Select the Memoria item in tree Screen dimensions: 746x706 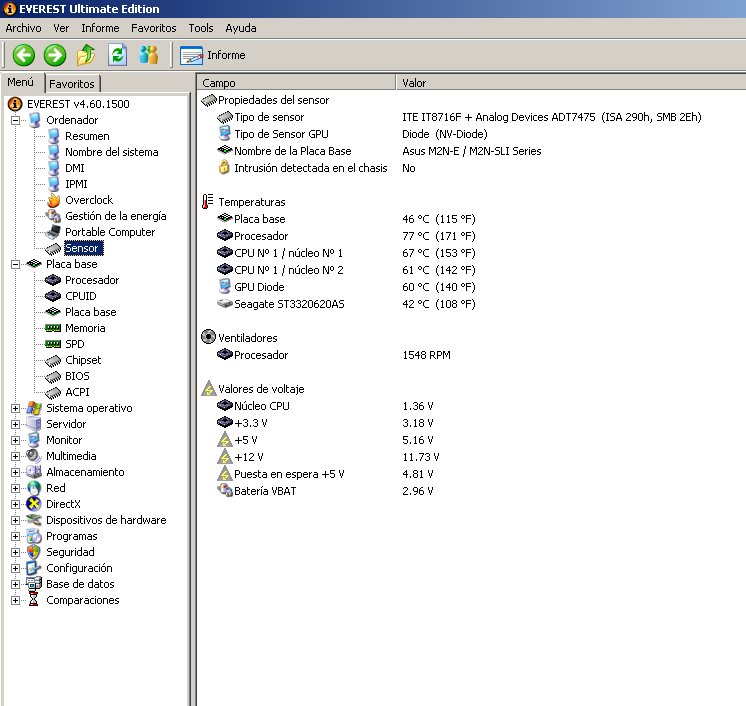tap(84, 328)
